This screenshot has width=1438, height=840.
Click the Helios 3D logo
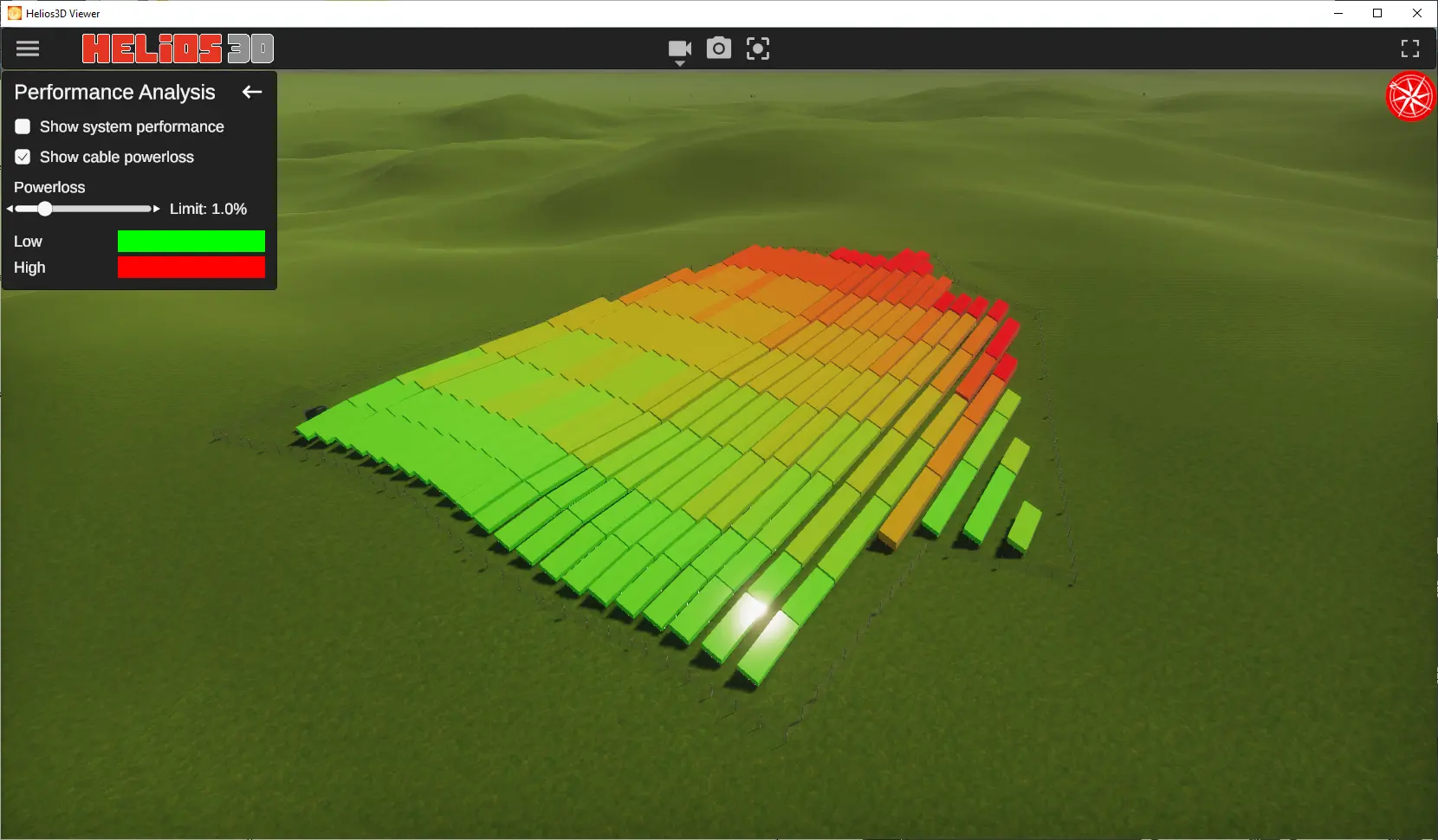point(178,48)
